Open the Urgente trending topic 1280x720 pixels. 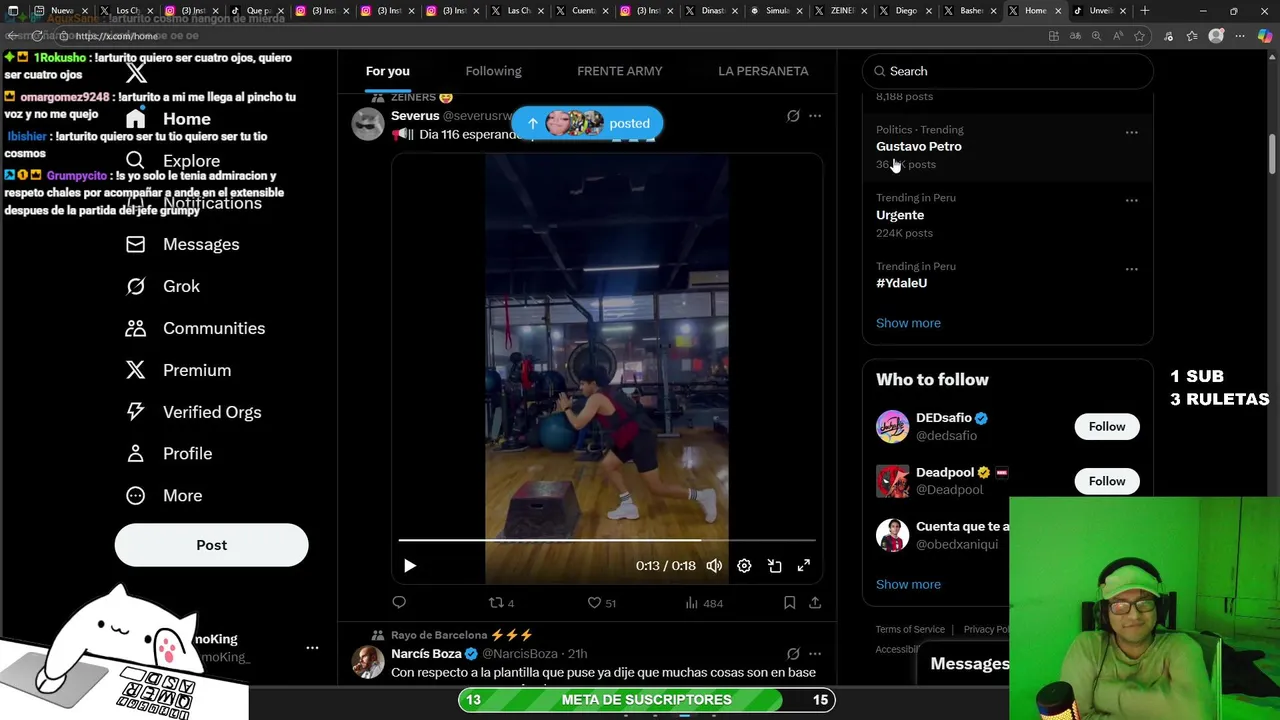click(x=900, y=215)
